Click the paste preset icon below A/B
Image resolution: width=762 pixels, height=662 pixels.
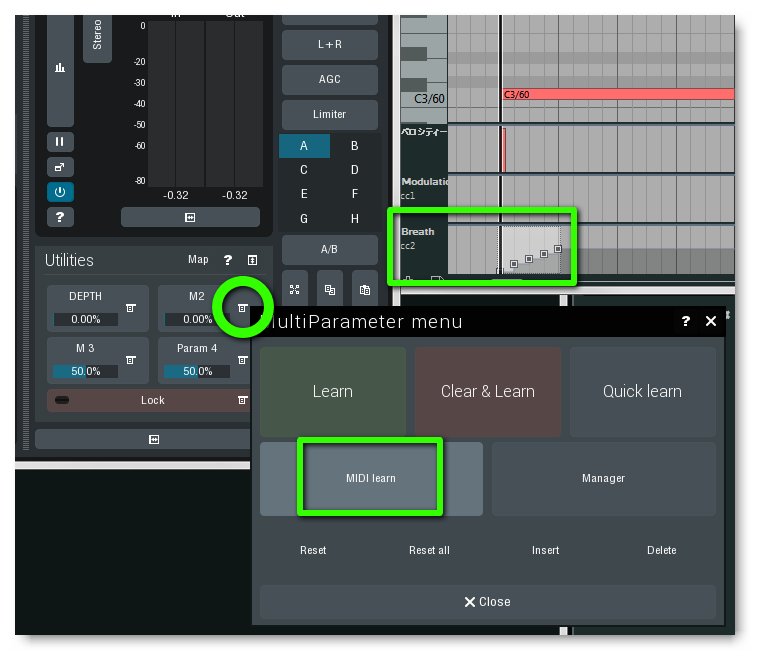[364, 290]
